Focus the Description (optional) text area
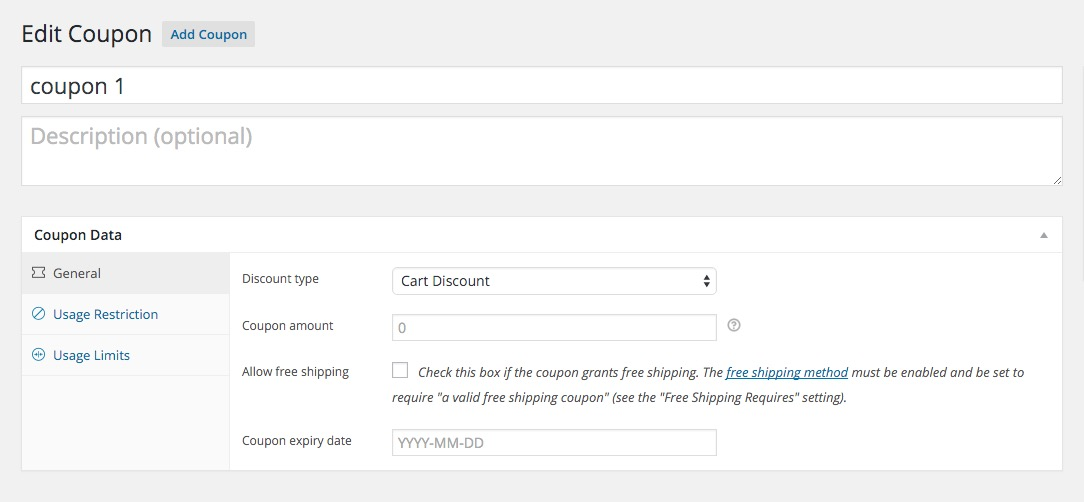Image resolution: width=1084 pixels, height=502 pixels. [x=541, y=151]
